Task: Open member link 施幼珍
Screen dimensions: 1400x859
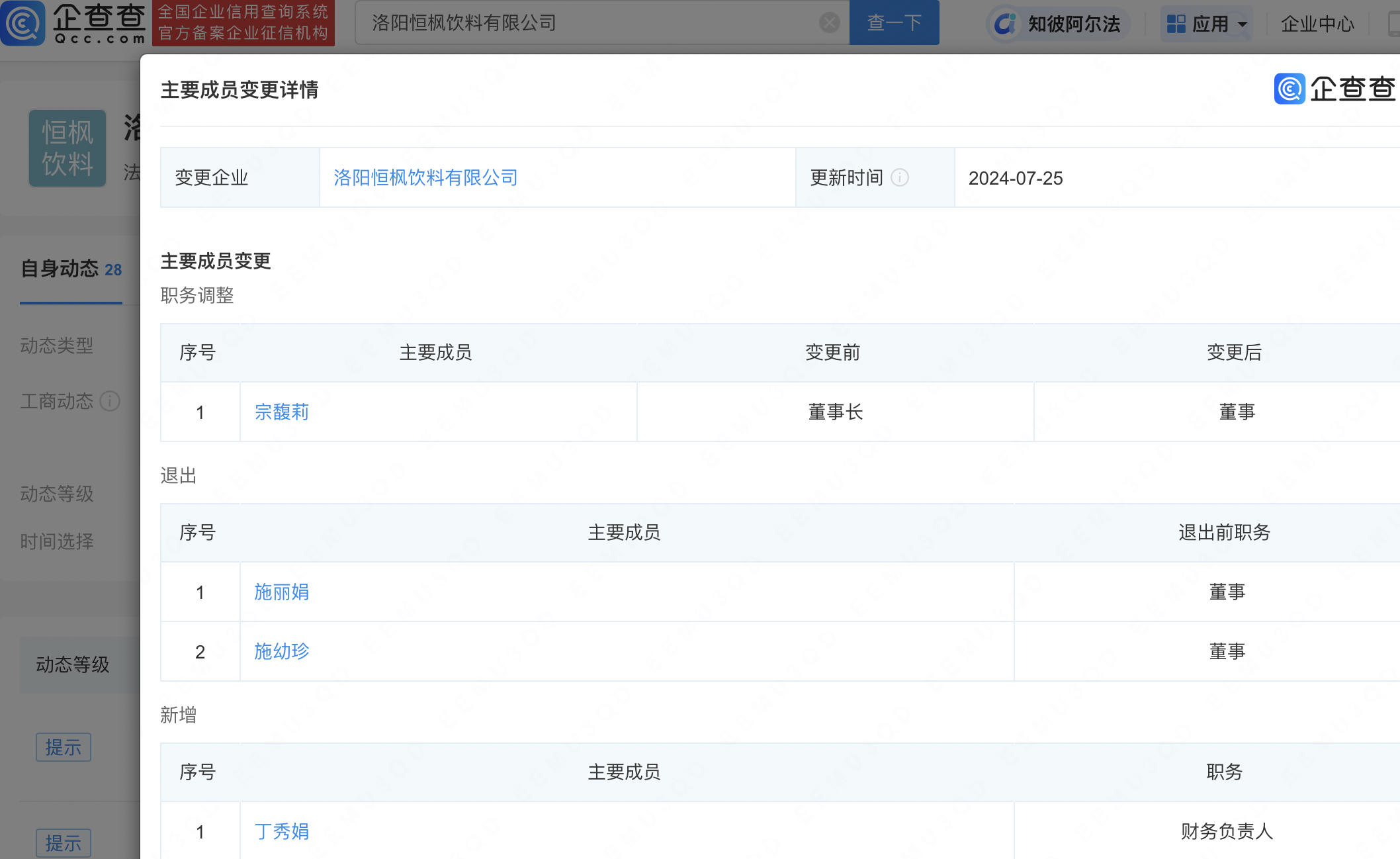Action: pos(282,651)
